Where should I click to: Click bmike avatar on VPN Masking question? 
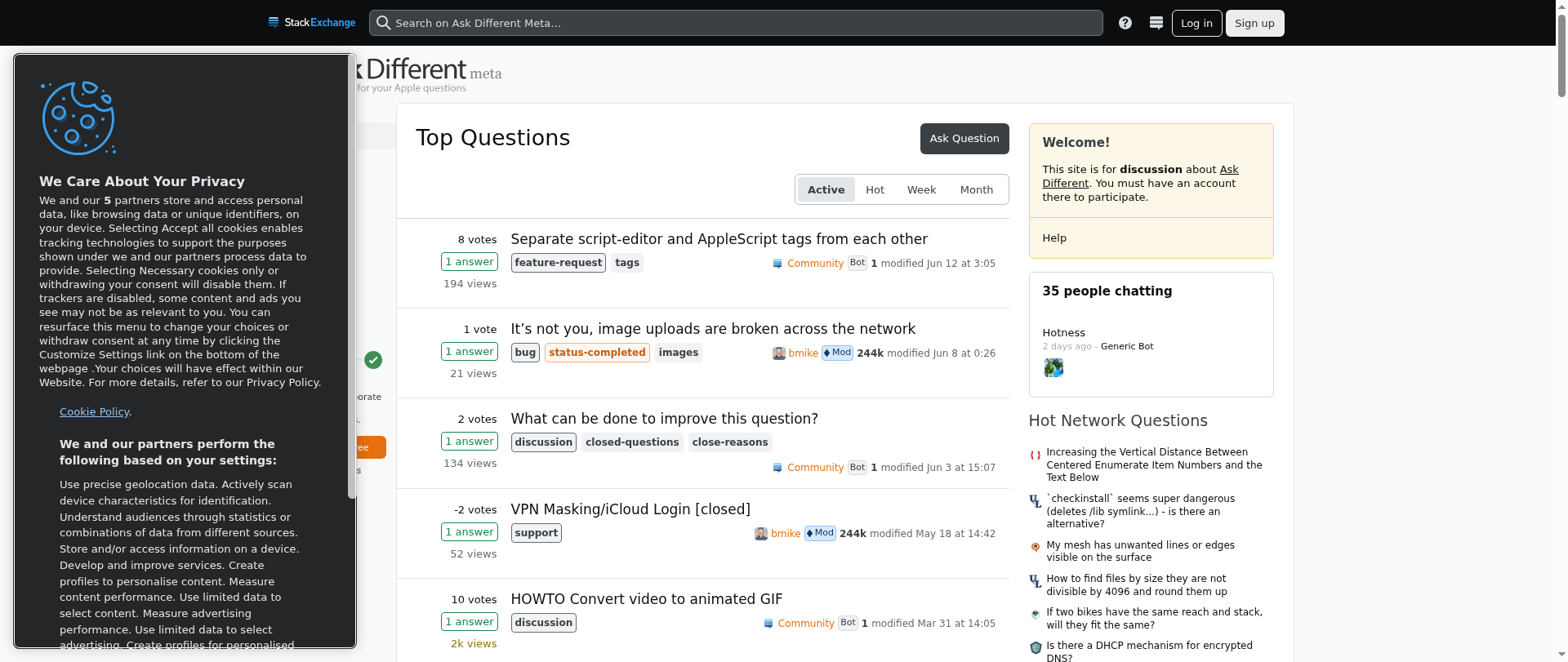tap(761, 534)
